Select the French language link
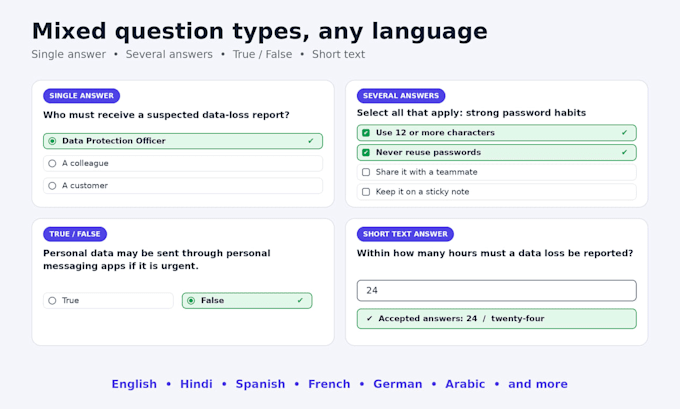The width and height of the screenshot is (680, 409). pos(329,384)
